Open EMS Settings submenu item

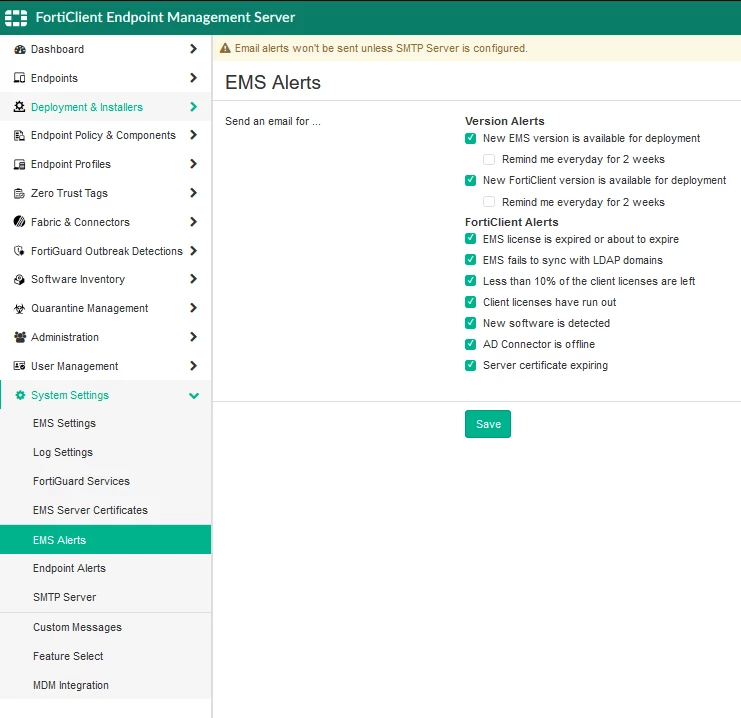105,424
